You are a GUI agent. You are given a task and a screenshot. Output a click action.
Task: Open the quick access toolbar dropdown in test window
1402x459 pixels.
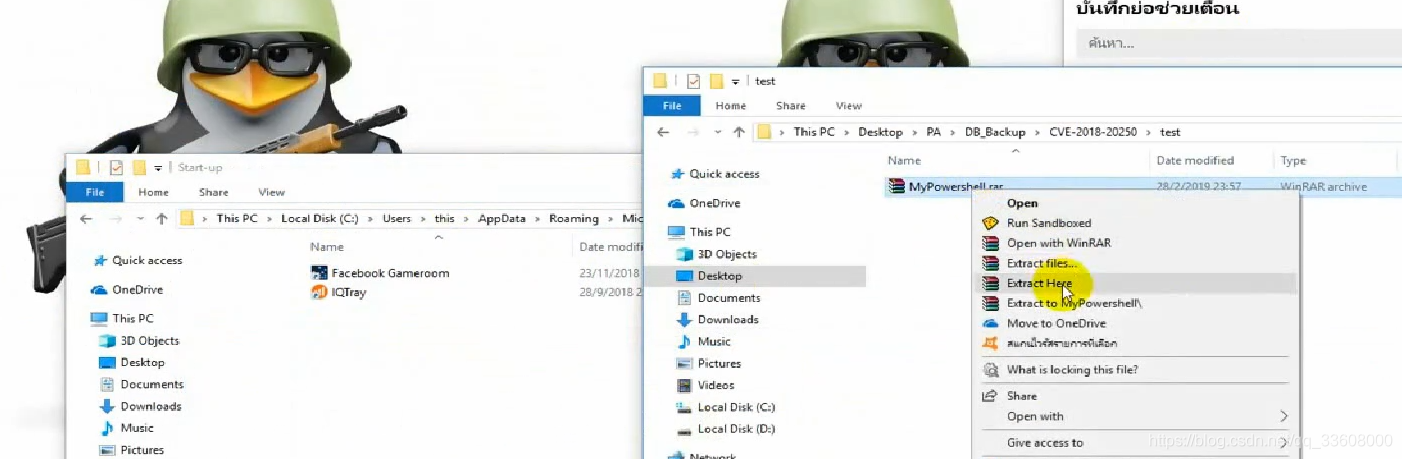pyautogui.click(x=735, y=81)
